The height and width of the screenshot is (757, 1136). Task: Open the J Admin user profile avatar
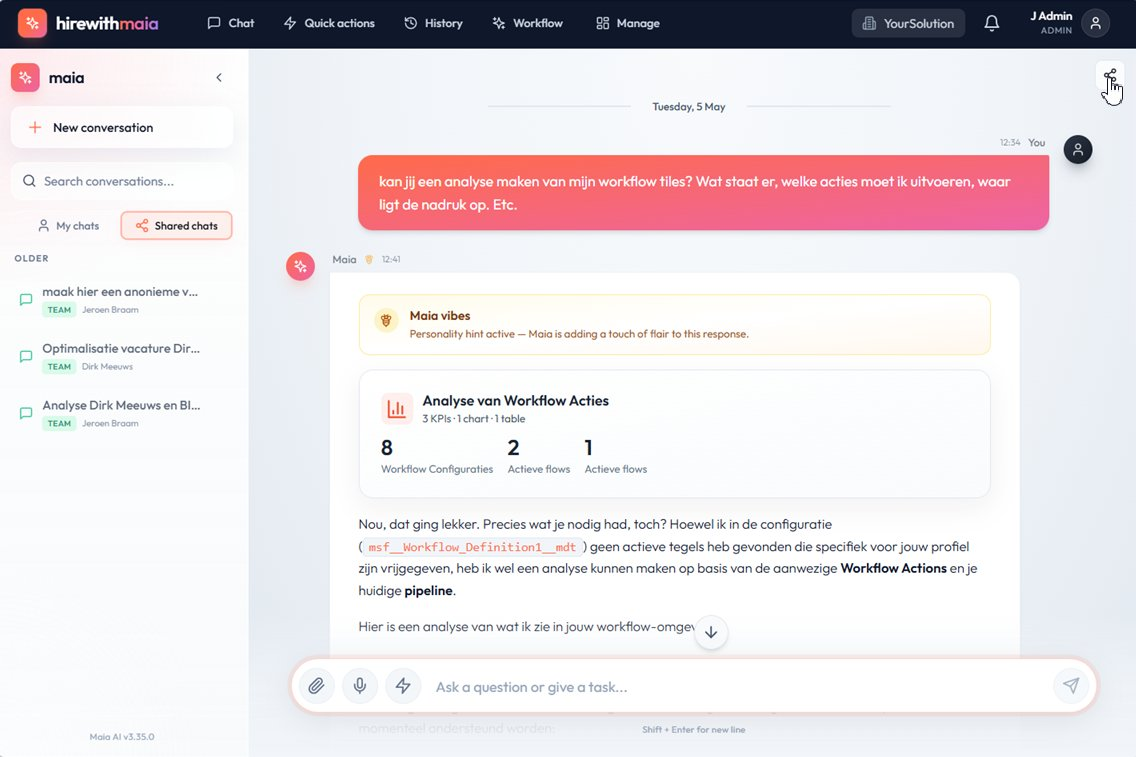coord(1095,23)
